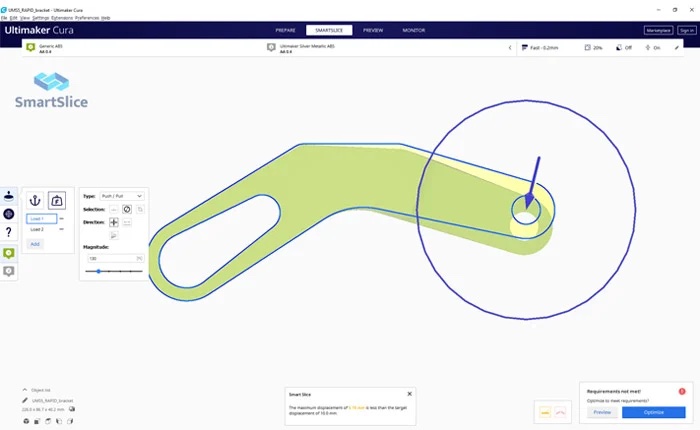Click the cube icon beside model dimensions
Image resolution: width=700 pixels, height=430 pixels.
coord(72,409)
